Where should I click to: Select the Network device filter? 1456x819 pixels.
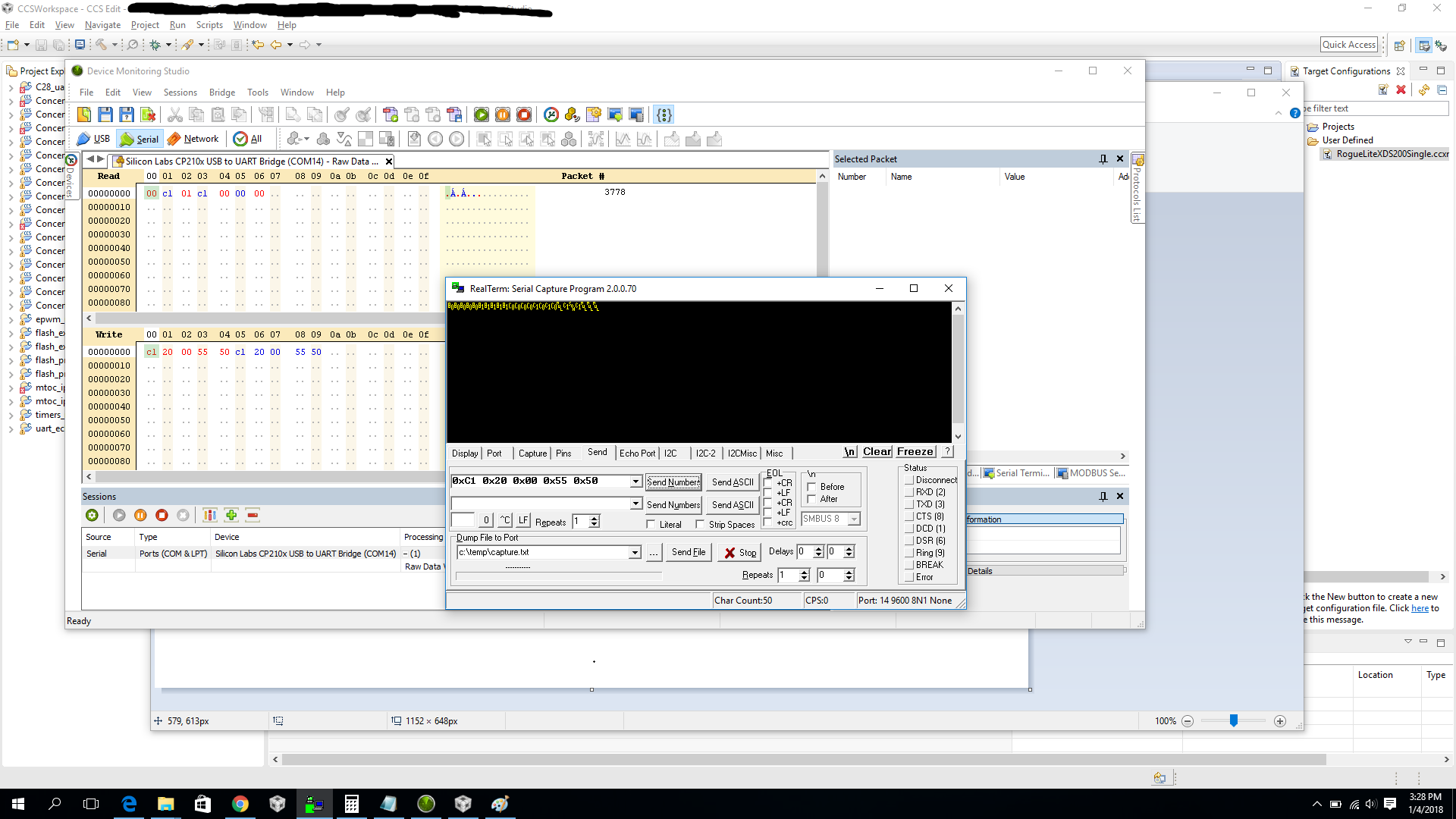tap(193, 139)
